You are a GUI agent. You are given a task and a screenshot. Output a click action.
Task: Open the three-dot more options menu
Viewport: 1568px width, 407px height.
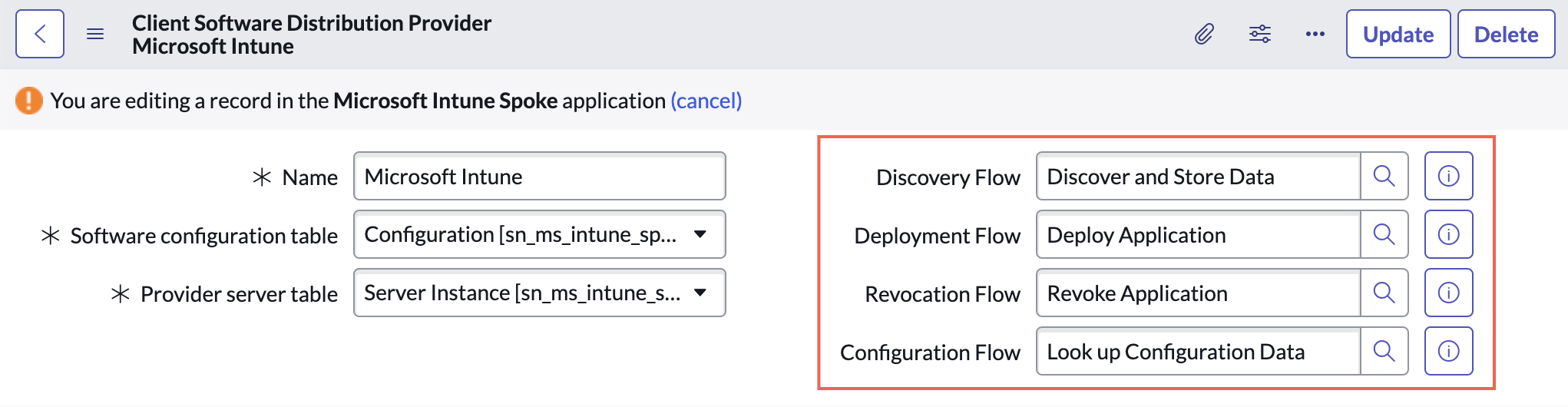coord(1315,34)
